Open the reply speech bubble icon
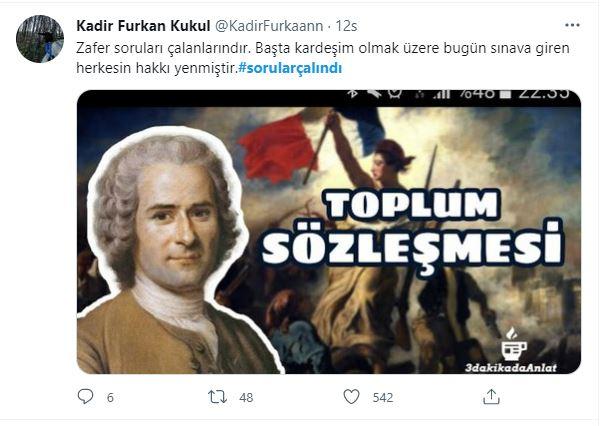 [85, 396]
